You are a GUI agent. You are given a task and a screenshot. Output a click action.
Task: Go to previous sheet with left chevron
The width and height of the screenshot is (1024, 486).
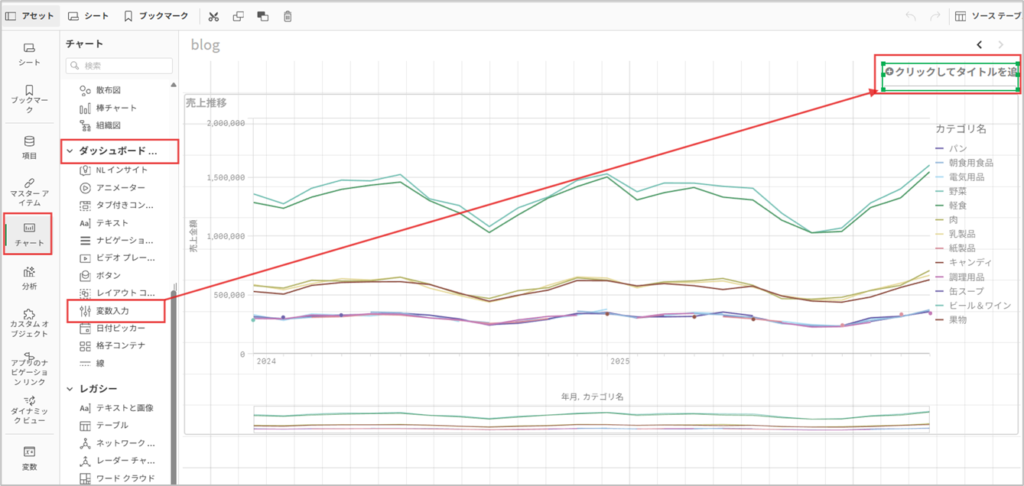coord(979,44)
